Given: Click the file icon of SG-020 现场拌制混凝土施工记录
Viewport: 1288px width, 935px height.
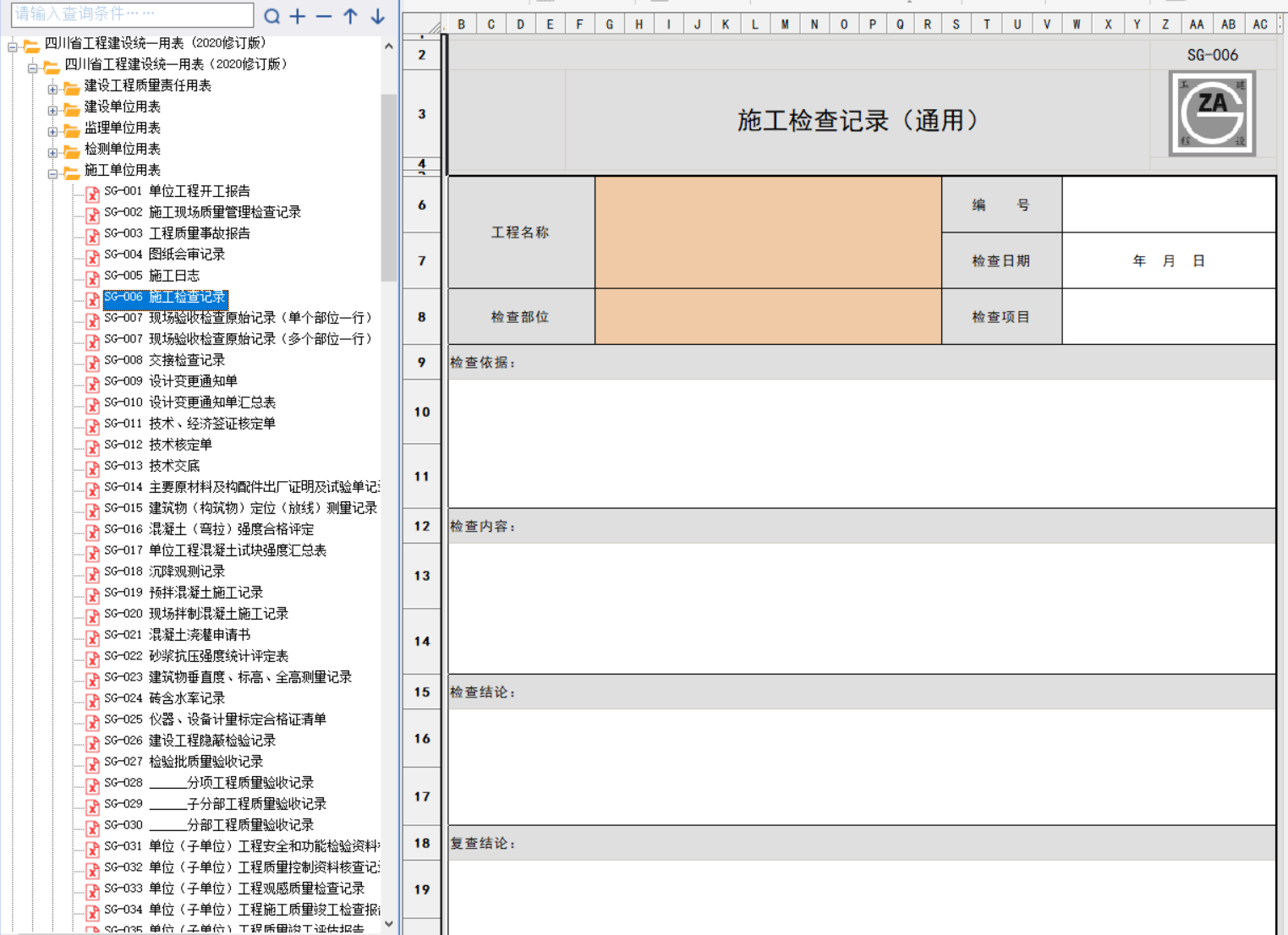Looking at the screenshot, I should tap(92, 617).
